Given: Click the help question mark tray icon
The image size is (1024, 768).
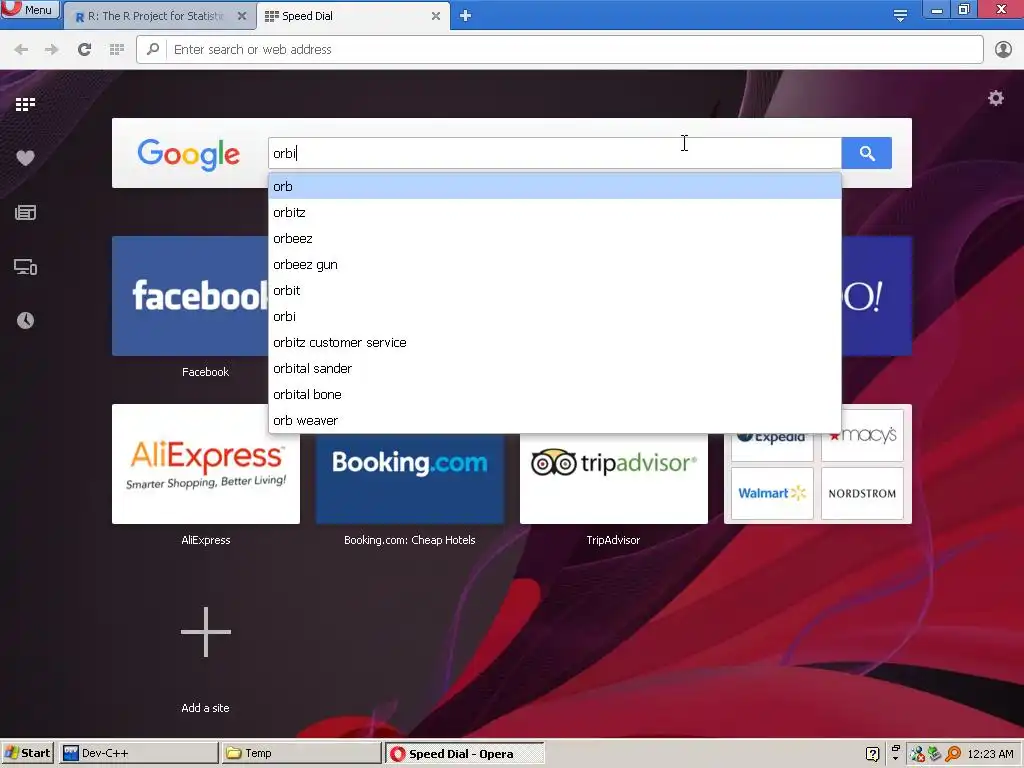Looking at the screenshot, I should [872, 754].
